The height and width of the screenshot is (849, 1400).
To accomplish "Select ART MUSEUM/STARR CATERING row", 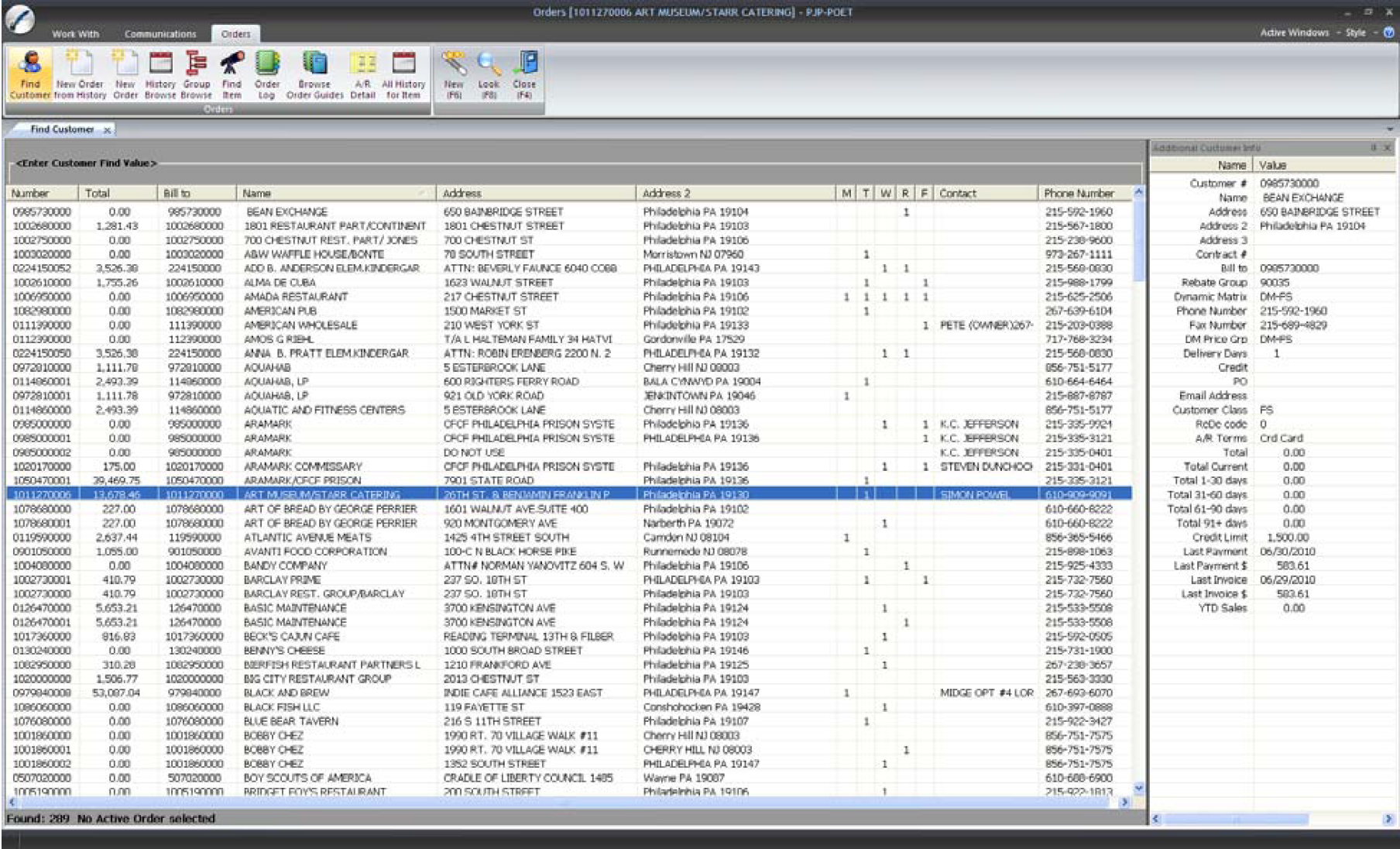I will click(x=569, y=494).
